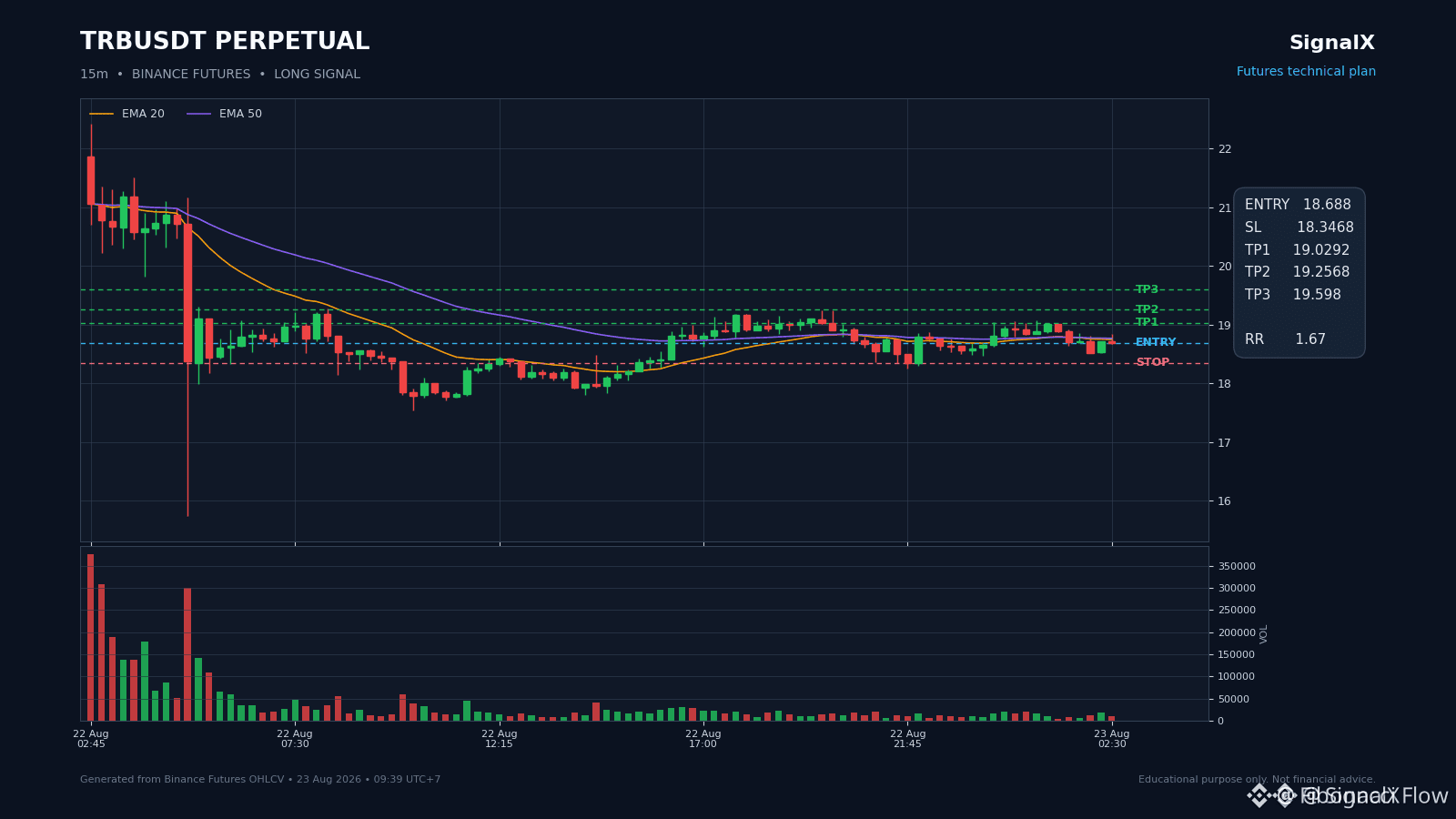Click the price axis label 16
The height and width of the screenshot is (819, 1456).
(x=1225, y=501)
